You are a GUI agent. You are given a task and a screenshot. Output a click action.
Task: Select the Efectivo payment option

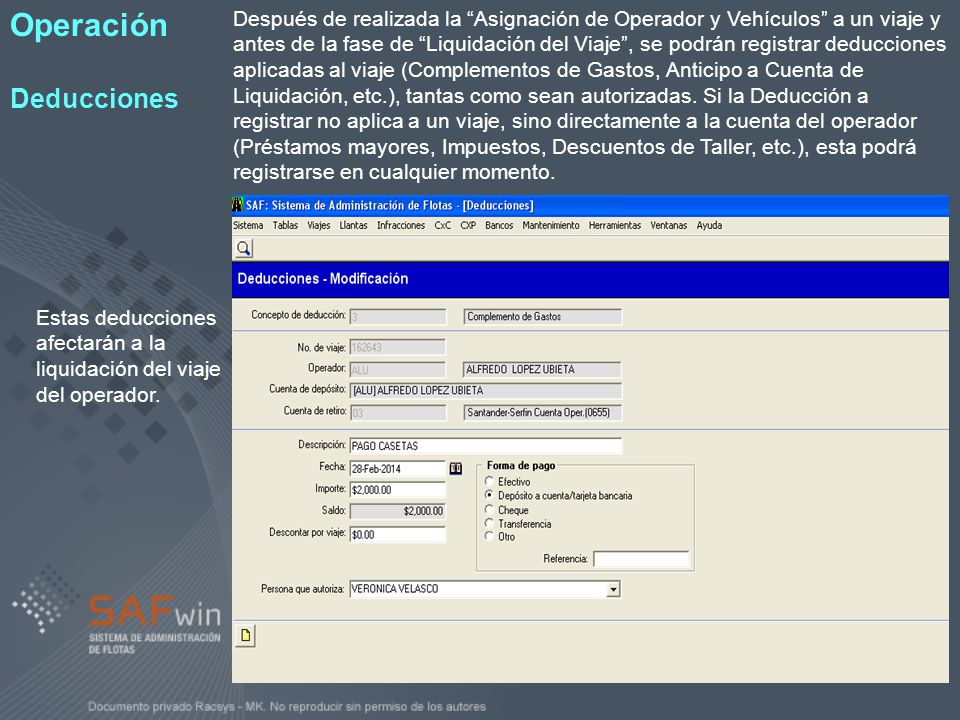(x=489, y=481)
